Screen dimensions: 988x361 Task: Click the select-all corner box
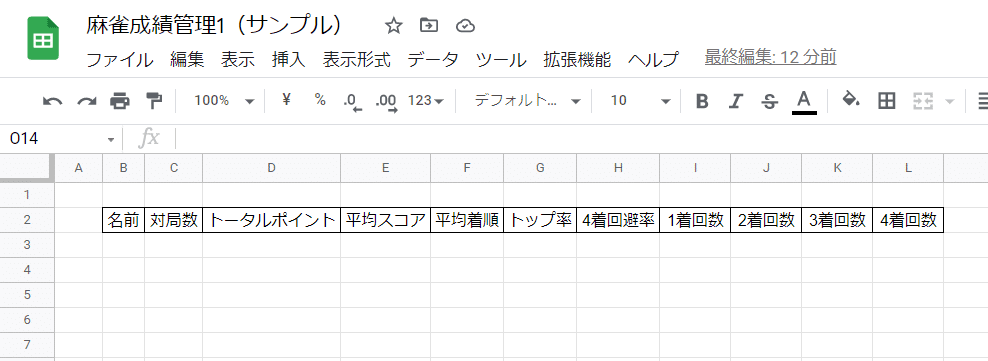click(x=27, y=168)
